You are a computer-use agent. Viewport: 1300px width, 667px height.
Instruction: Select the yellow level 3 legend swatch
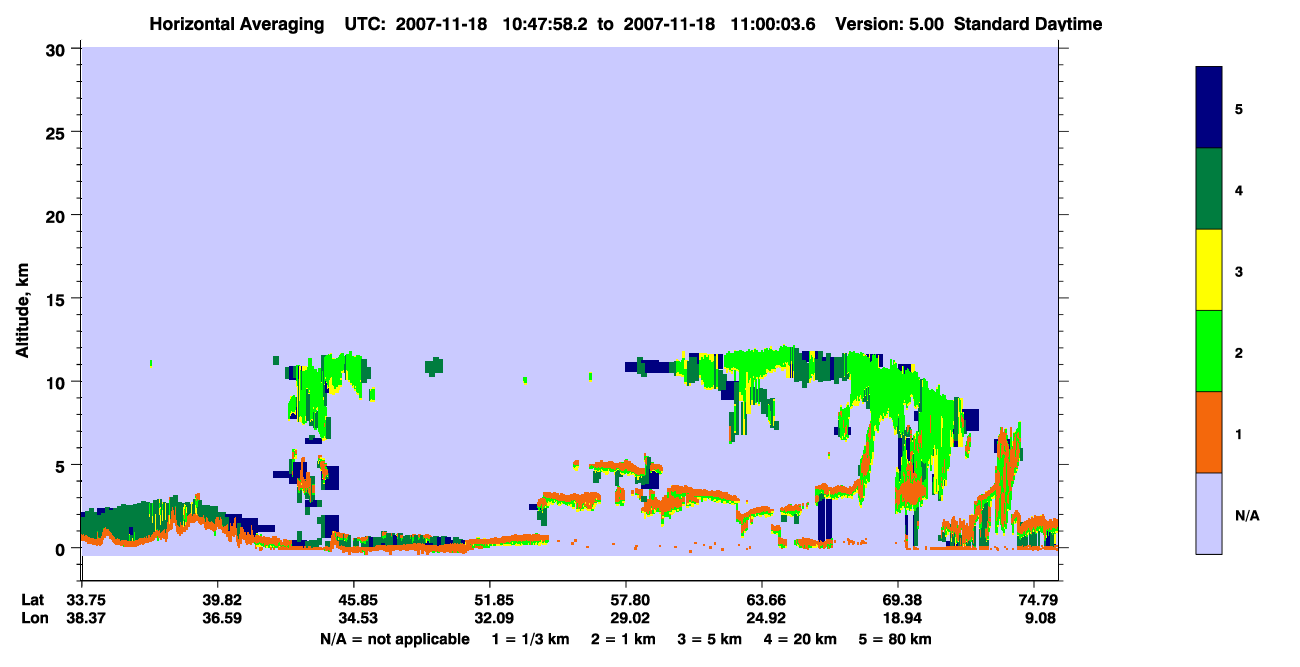point(1209,270)
